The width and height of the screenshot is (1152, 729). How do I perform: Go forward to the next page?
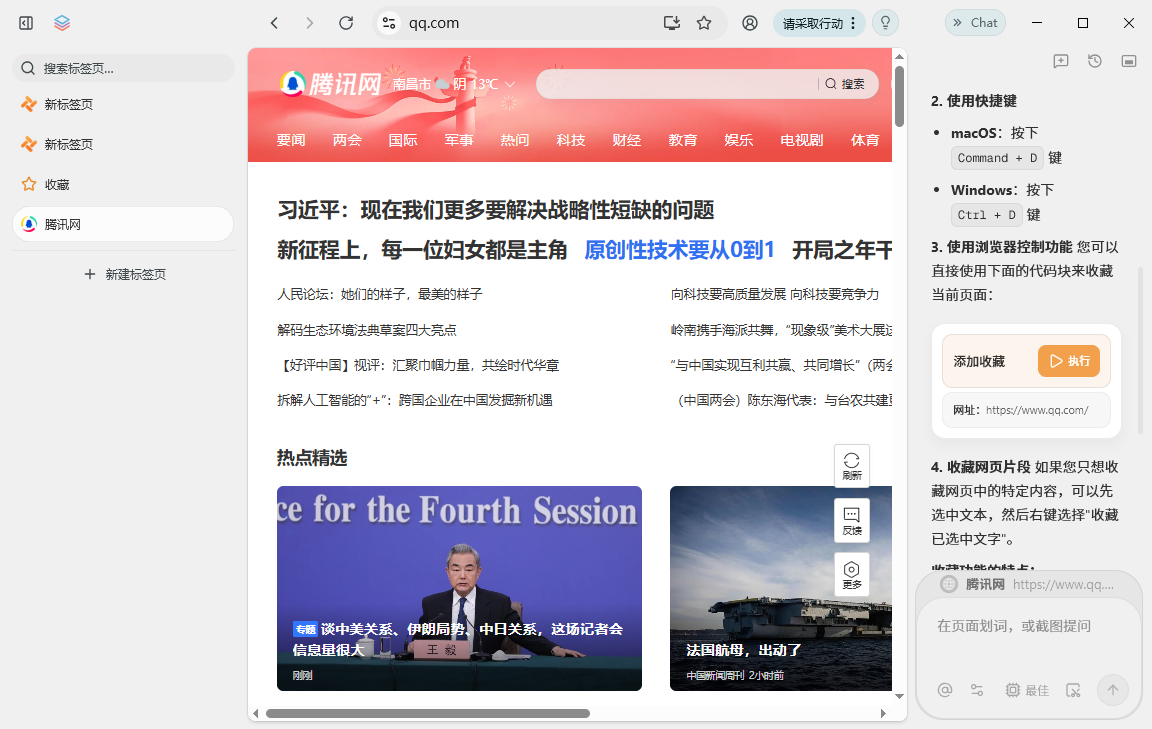(x=309, y=23)
